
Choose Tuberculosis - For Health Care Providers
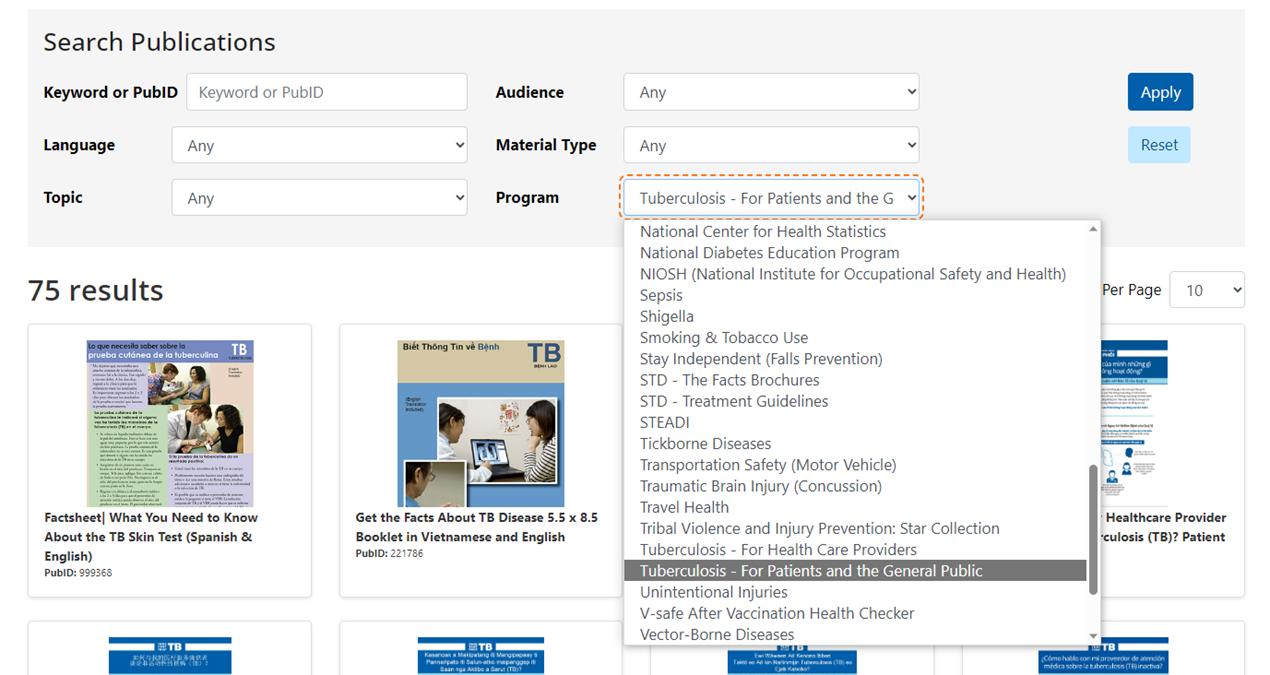[x=855, y=550]
